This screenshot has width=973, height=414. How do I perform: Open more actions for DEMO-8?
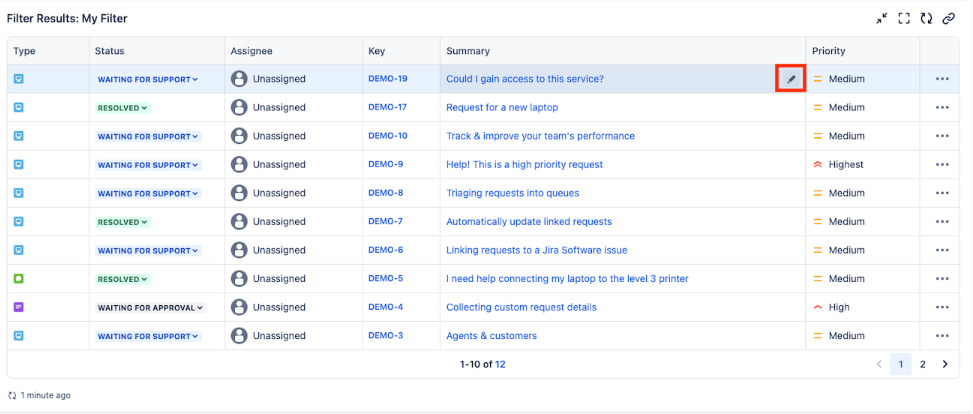pyautogui.click(x=942, y=193)
